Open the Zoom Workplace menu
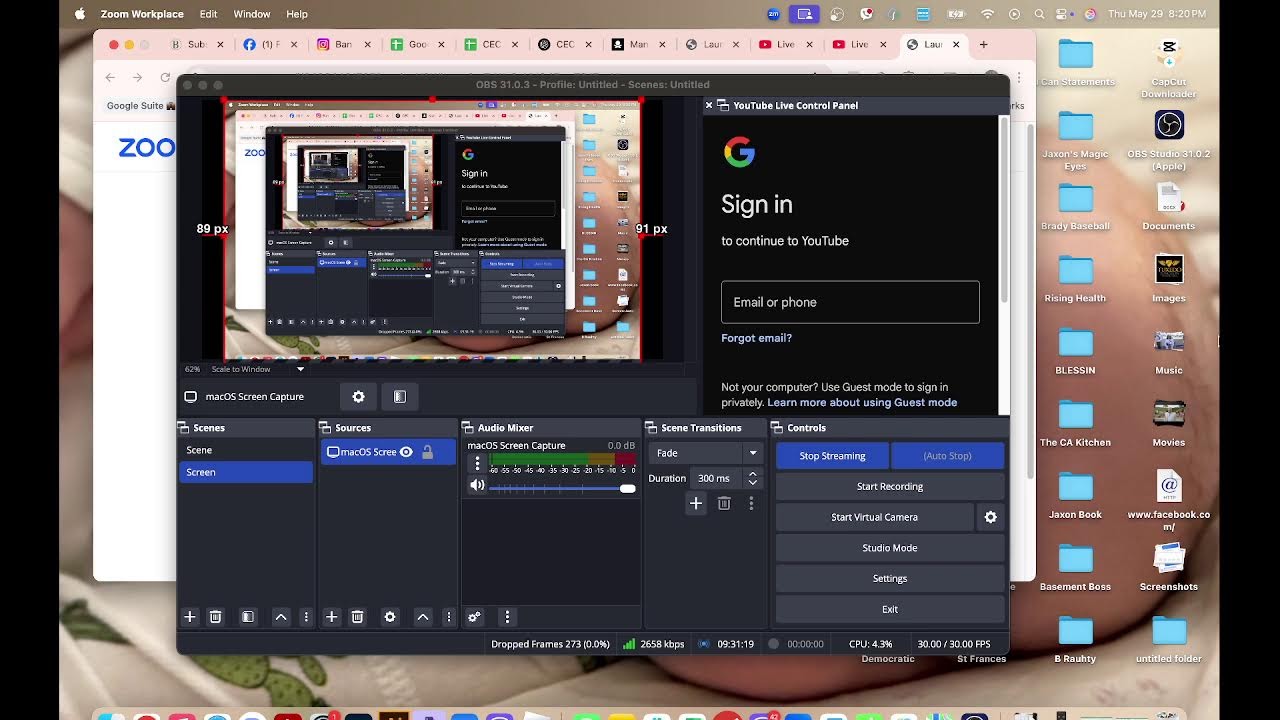This screenshot has width=1280, height=720. coord(142,14)
